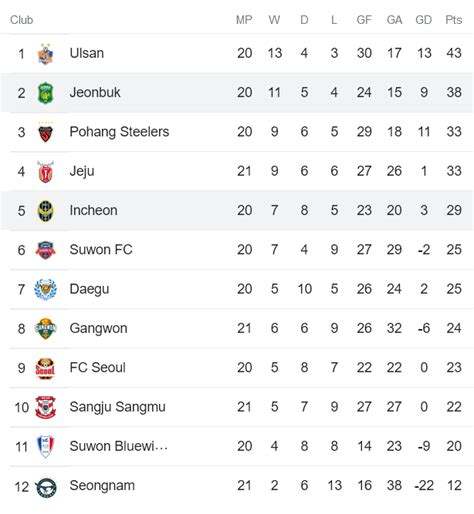Image resolution: width=474 pixels, height=514 pixels.
Task: Open the Pohang Steelers team link
Action: pos(119,132)
